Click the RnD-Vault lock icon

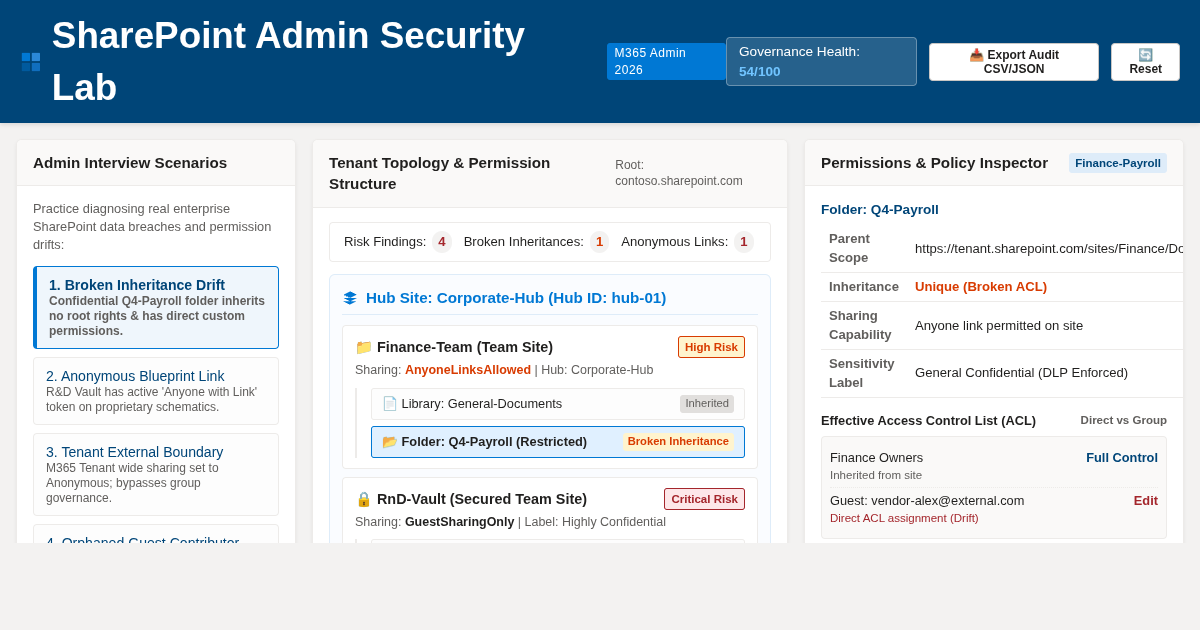pos(364,499)
